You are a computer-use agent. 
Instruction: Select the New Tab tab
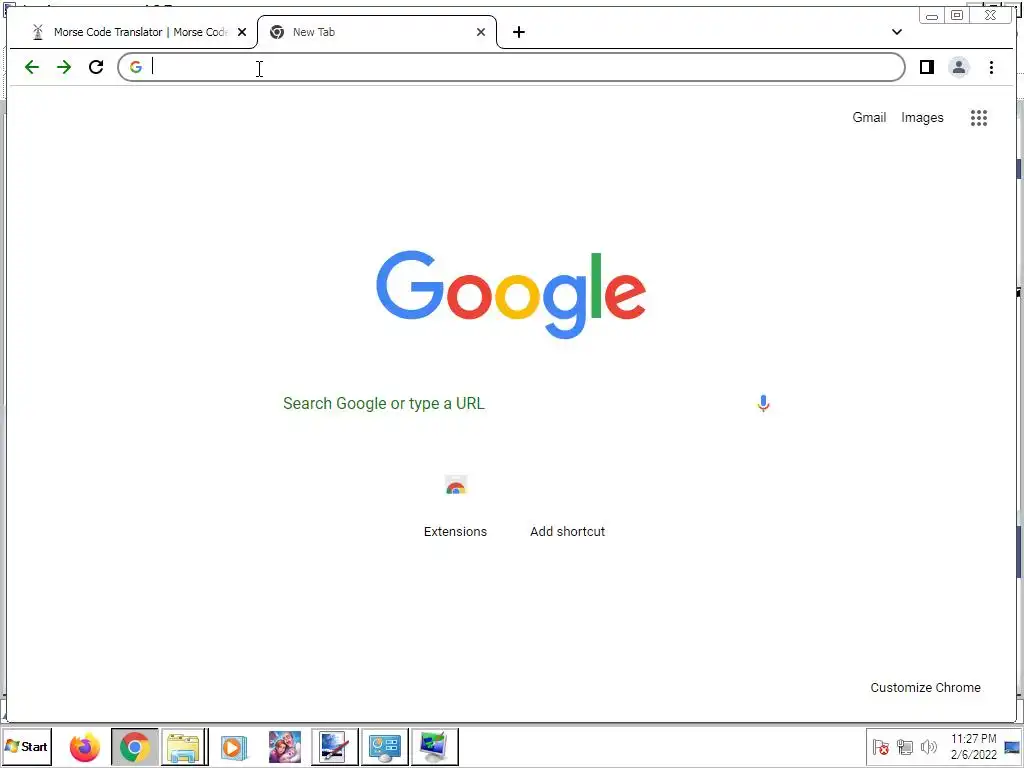click(x=377, y=32)
